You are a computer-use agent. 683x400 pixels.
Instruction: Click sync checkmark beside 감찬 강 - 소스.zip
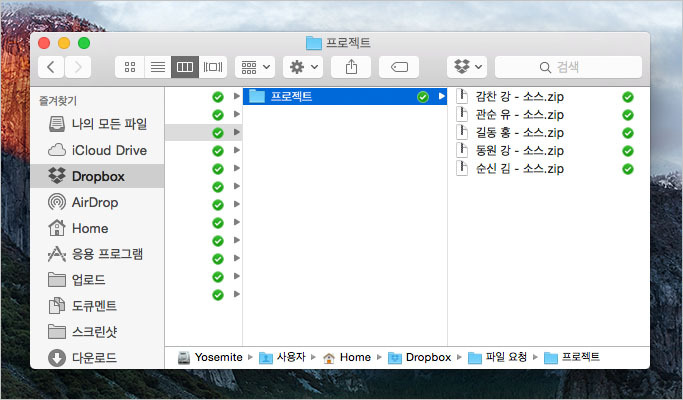(628, 97)
